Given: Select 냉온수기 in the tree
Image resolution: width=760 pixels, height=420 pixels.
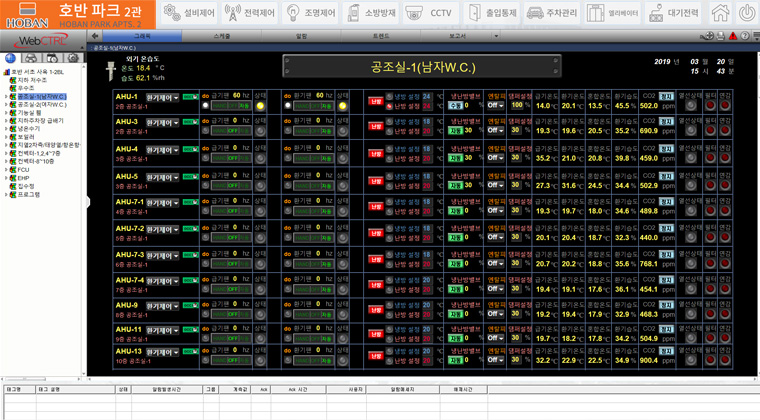Looking at the screenshot, I should coord(29,129).
